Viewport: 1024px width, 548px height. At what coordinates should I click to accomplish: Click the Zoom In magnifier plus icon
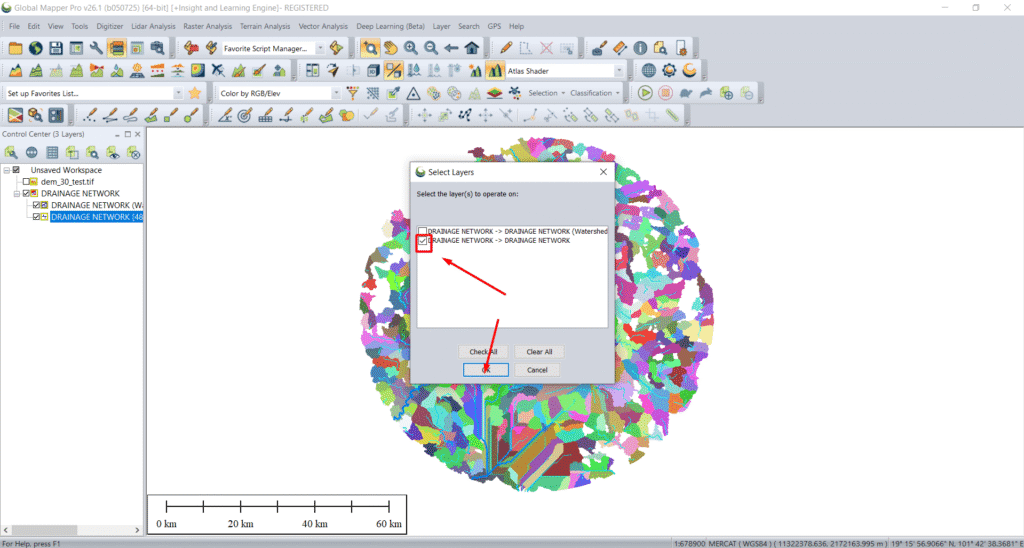[411, 48]
